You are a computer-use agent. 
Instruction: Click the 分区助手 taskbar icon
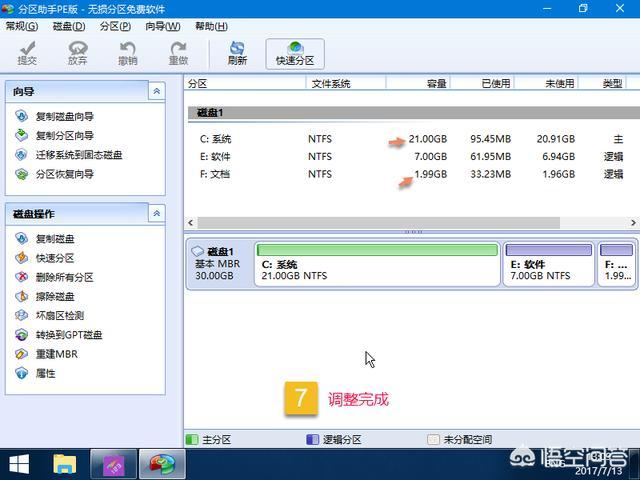click(162, 464)
